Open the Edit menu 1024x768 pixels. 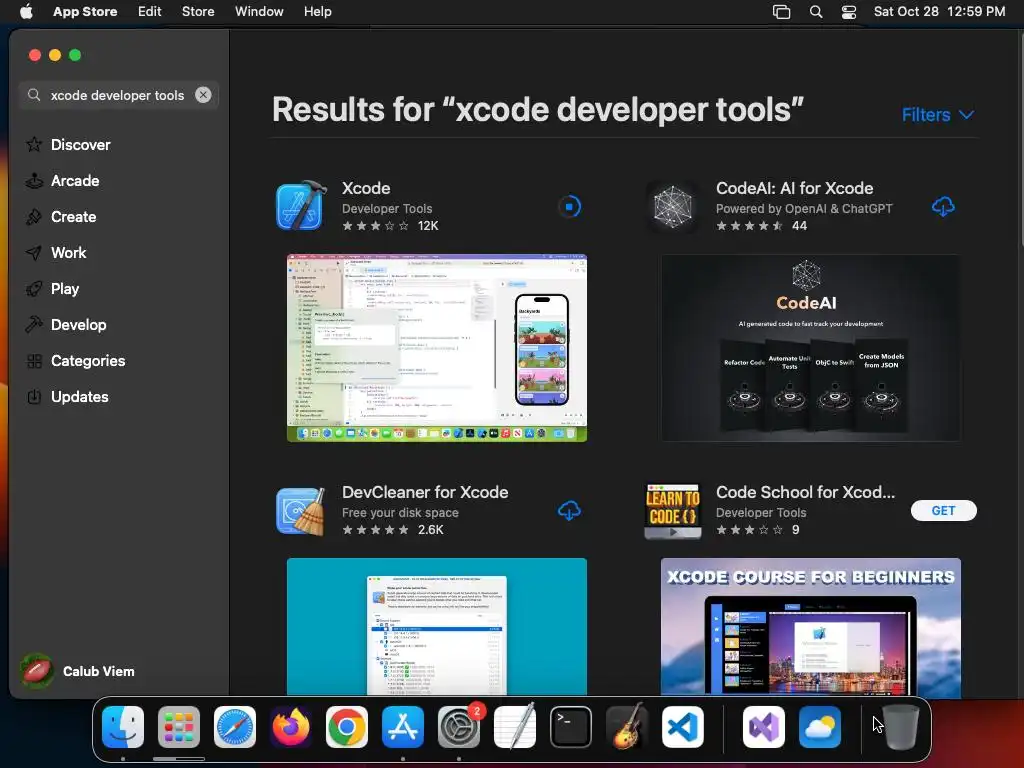coord(150,11)
